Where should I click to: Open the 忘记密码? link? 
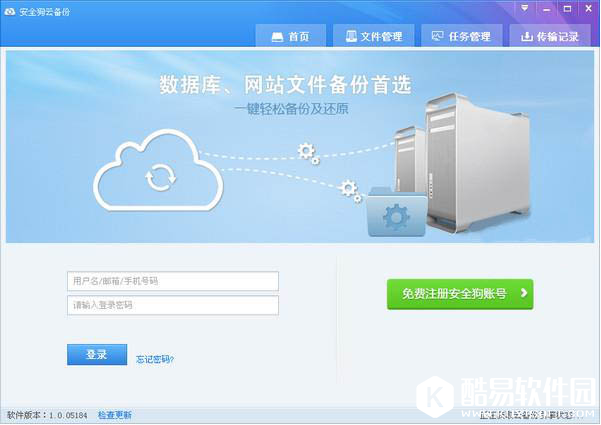[x=155, y=359]
